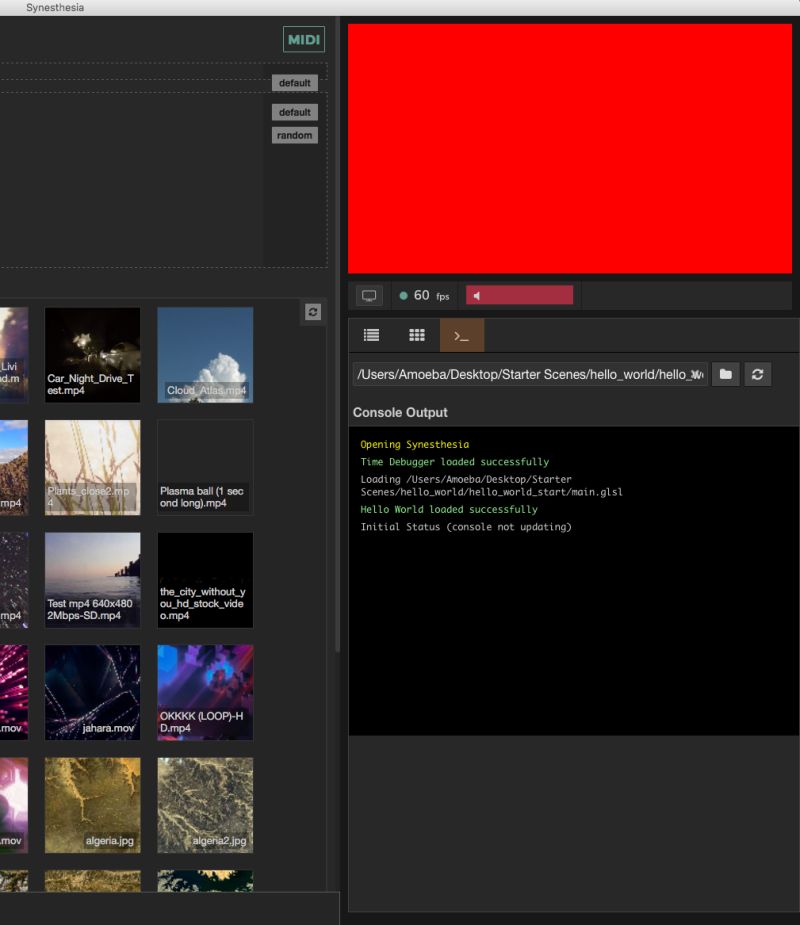
Task: Open the folder browser icon beside the path
Action: point(725,374)
